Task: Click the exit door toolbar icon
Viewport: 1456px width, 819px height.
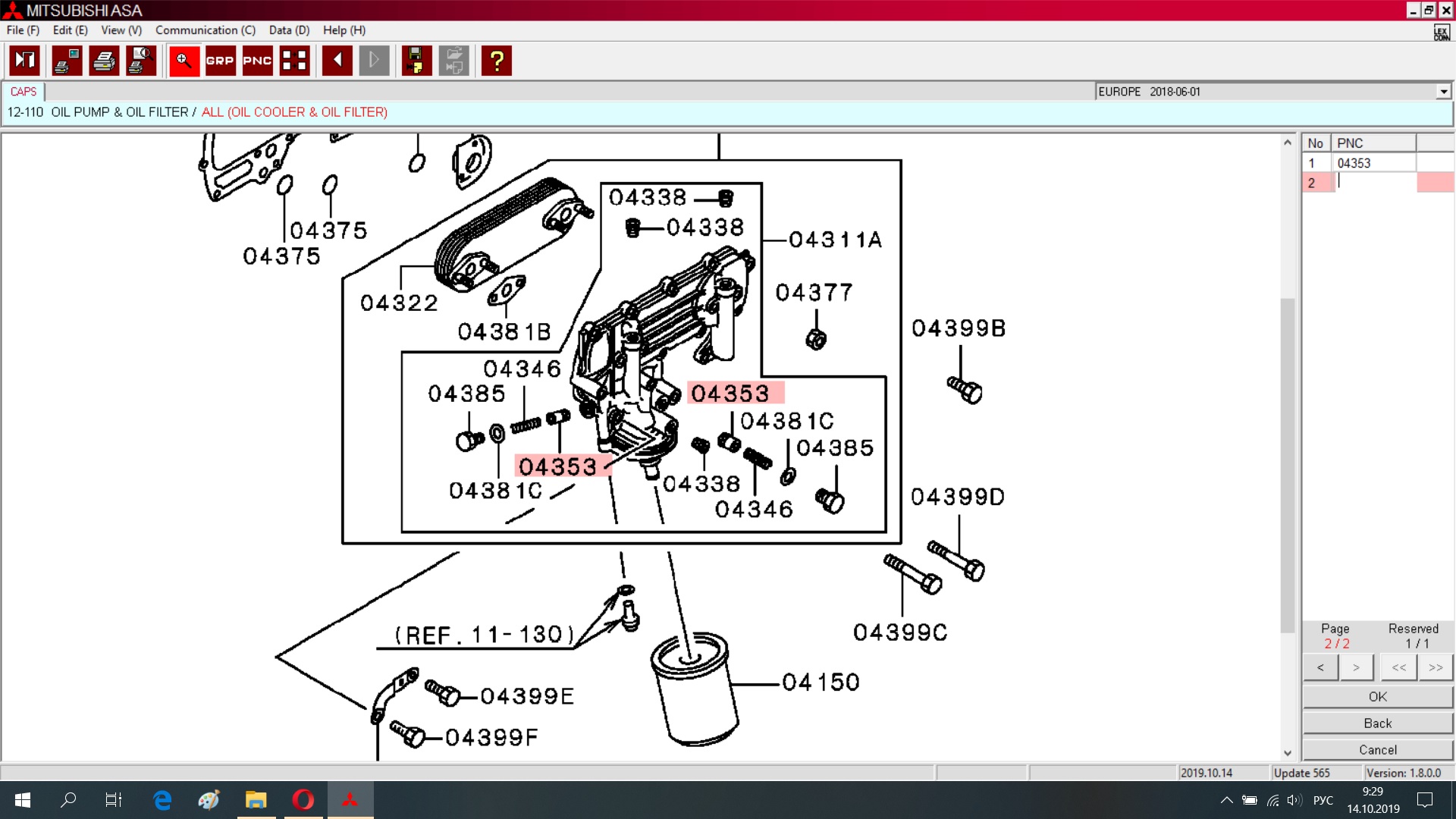Action: [x=25, y=61]
